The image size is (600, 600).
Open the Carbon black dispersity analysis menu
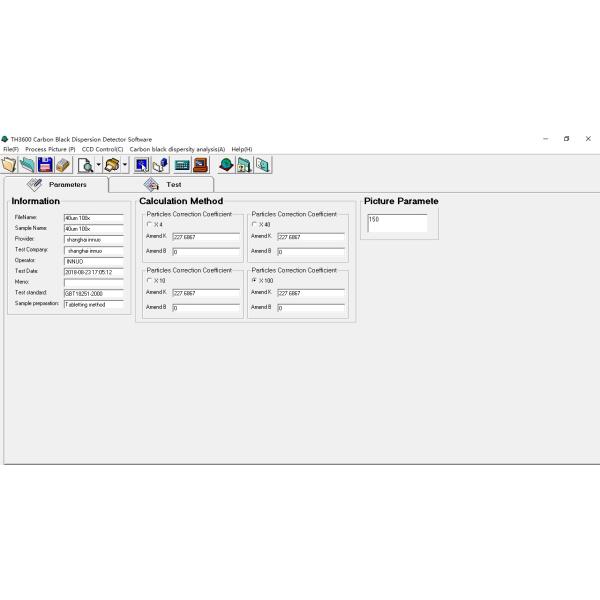177,149
